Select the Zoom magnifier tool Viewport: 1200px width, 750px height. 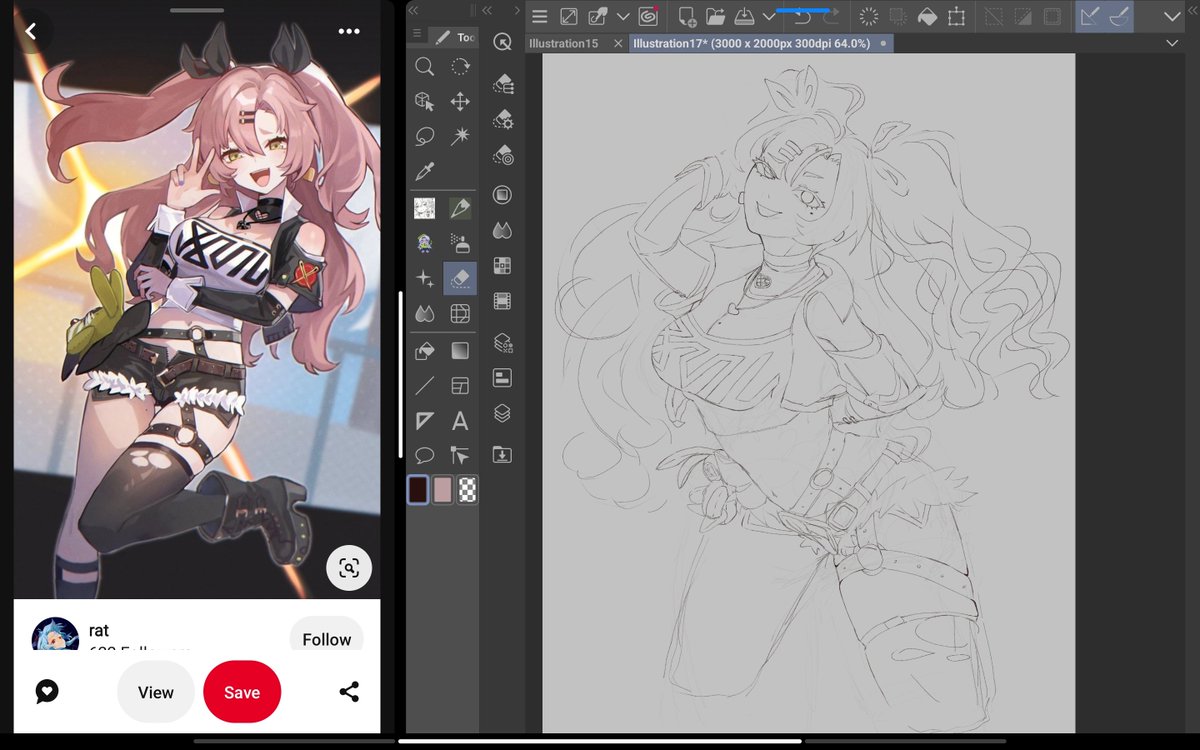coord(424,67)
